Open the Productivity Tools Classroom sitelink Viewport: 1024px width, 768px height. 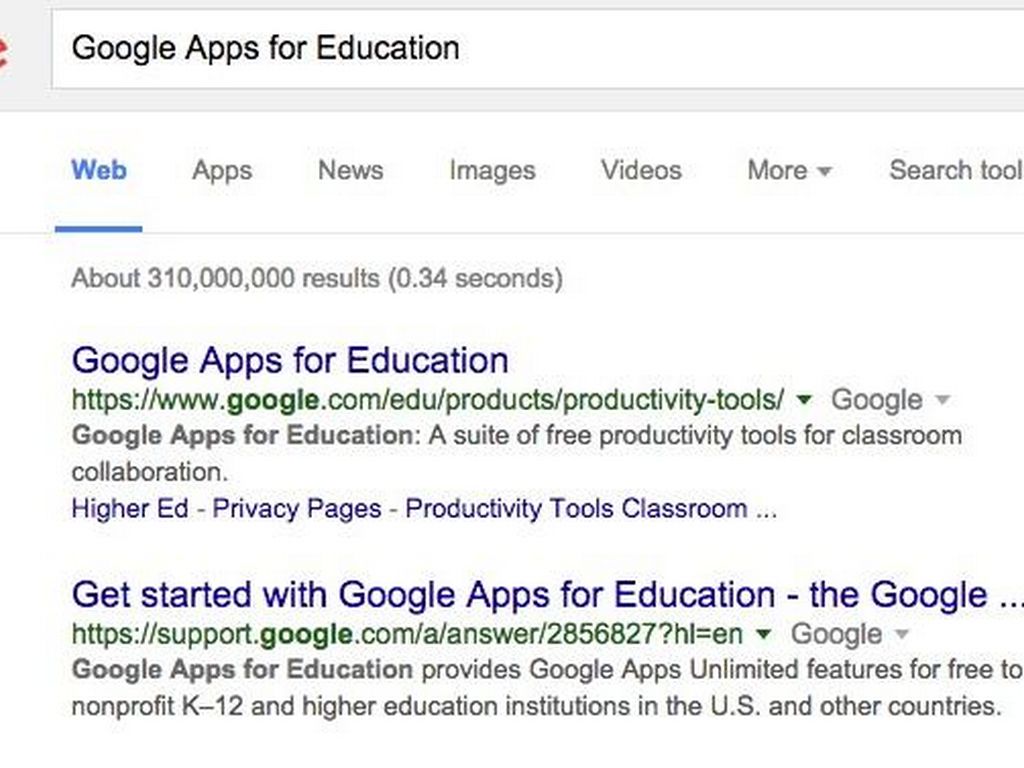[576, 509]
